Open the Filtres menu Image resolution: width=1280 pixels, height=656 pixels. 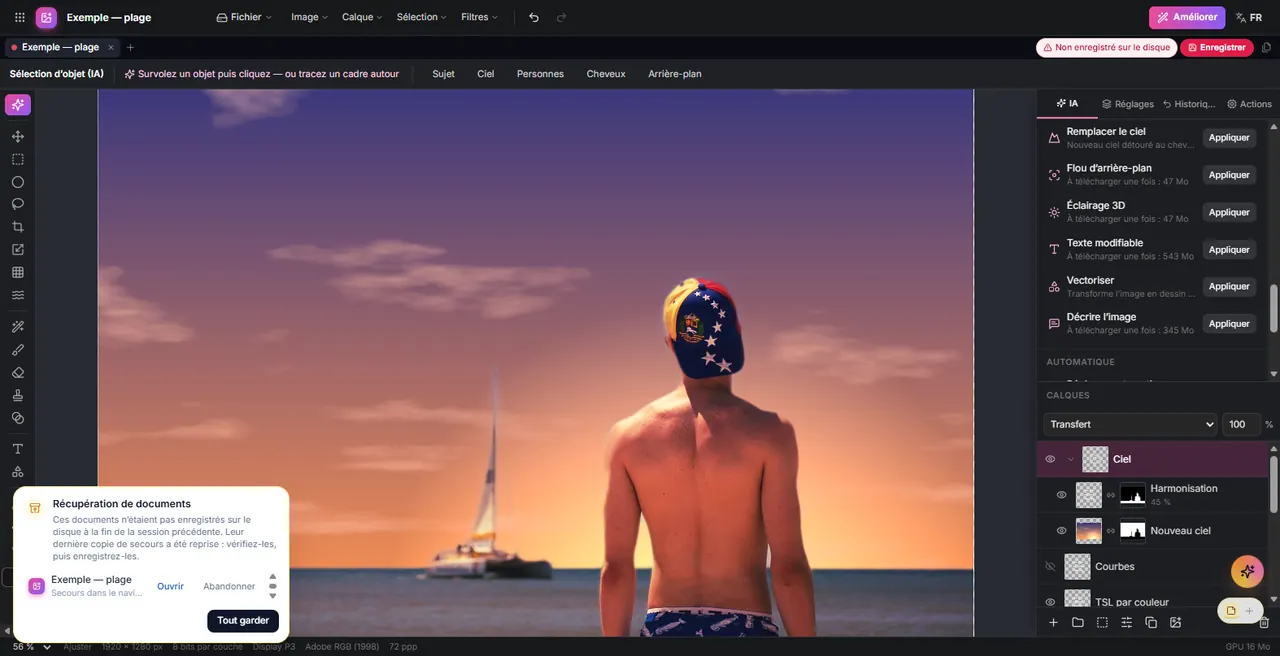click(x=479, y=17)
